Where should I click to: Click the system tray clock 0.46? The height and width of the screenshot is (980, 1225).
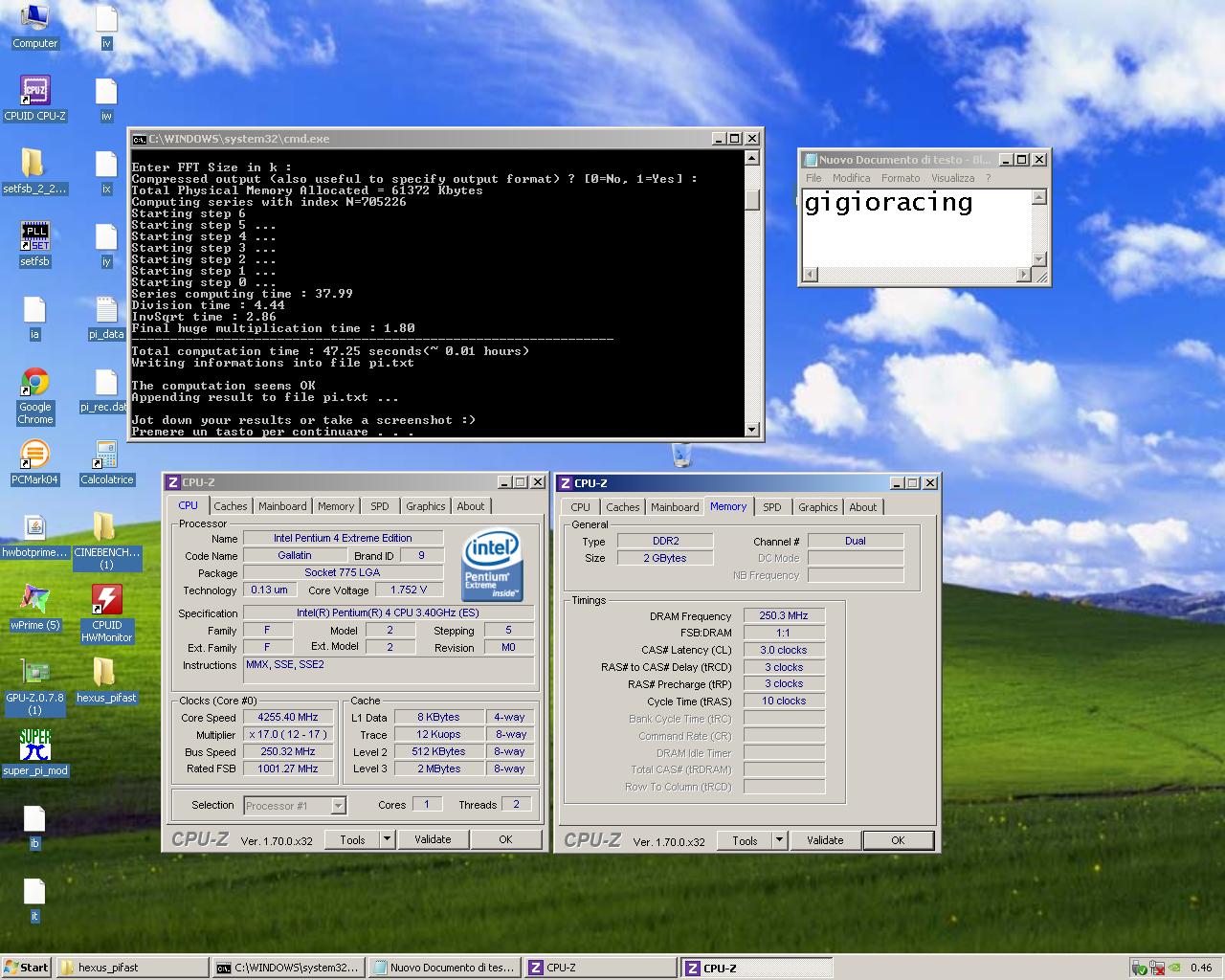pyautogui.click(x=1201, y=968)
